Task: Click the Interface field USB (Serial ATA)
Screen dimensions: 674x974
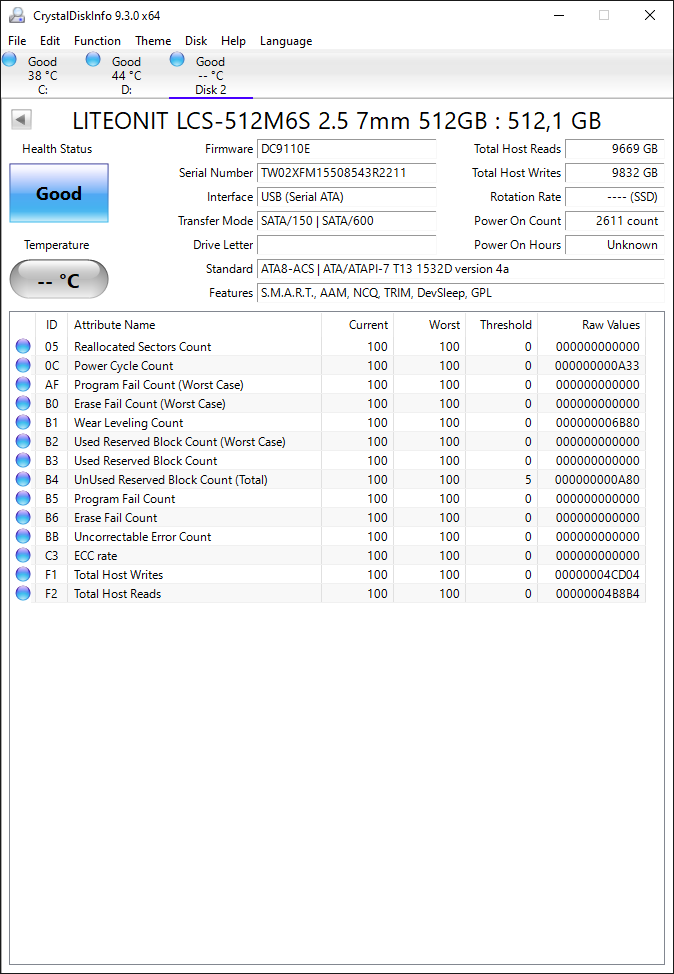Action: point(347,197)
